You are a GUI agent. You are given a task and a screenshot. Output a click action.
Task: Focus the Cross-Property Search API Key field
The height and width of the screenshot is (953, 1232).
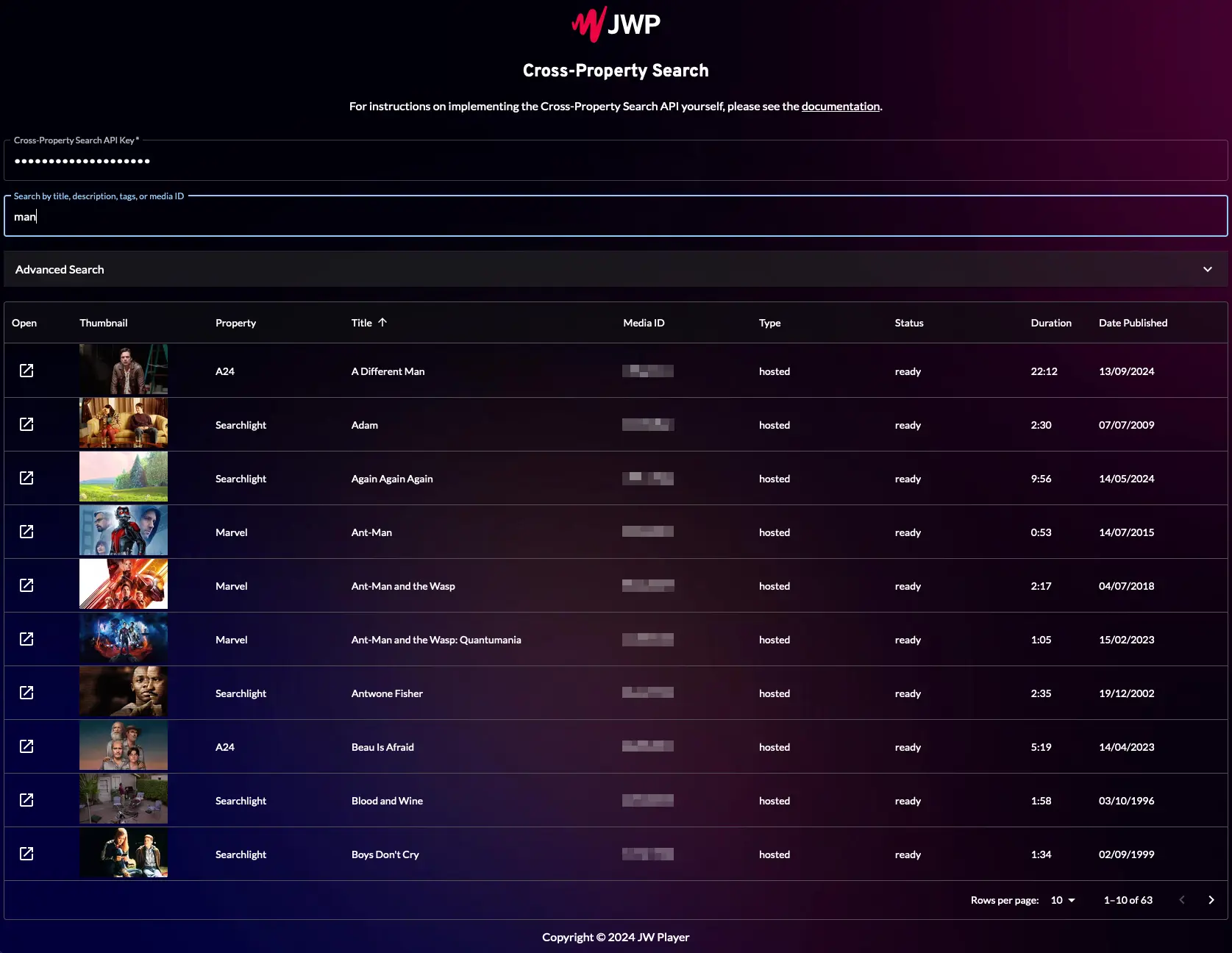616,161
